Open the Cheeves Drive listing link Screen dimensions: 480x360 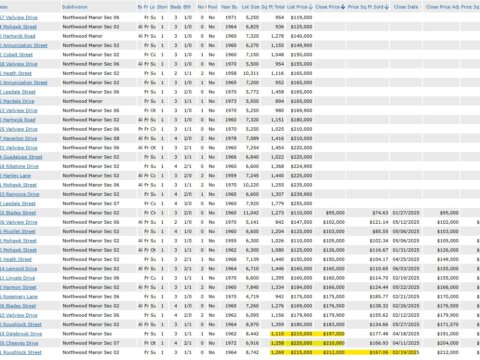point(19,343)
